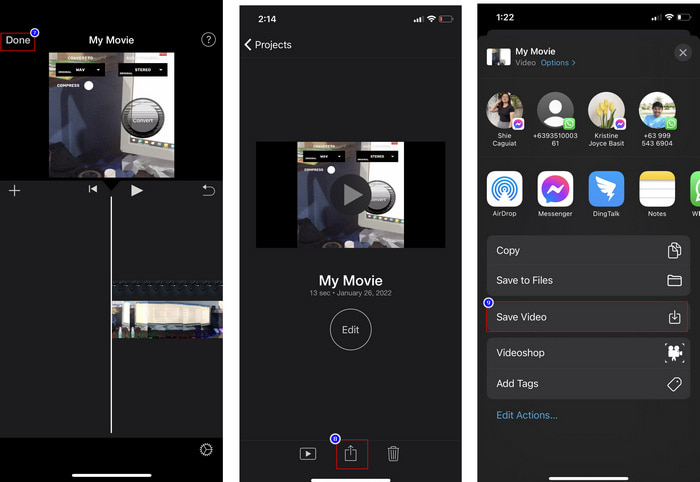Screen dimensions: 700x482
Task: Open the help question mark icon
Action: (x=208, y=40)
